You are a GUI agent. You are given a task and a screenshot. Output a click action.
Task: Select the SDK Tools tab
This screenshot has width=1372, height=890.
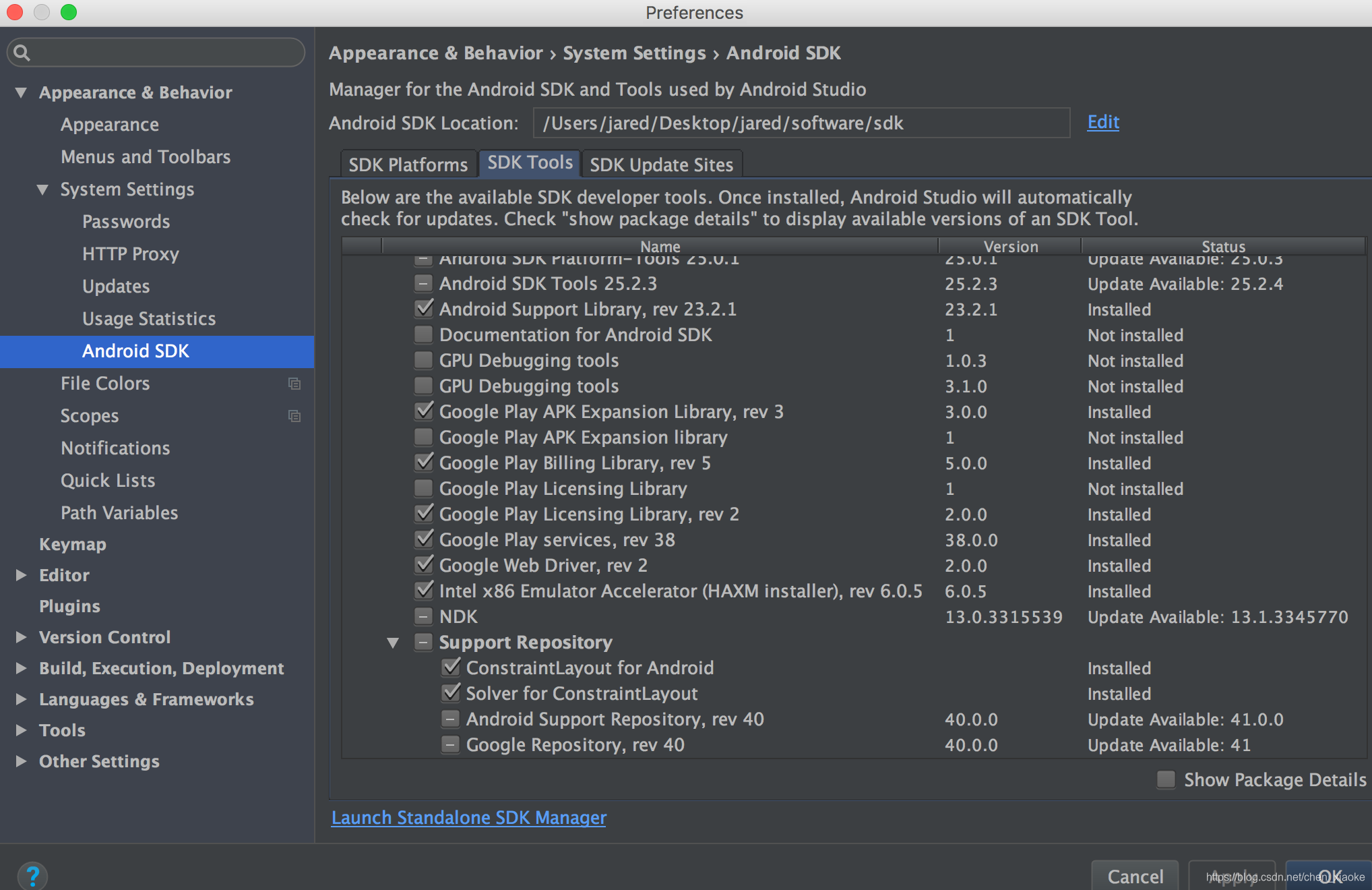[x=530, y=163]
